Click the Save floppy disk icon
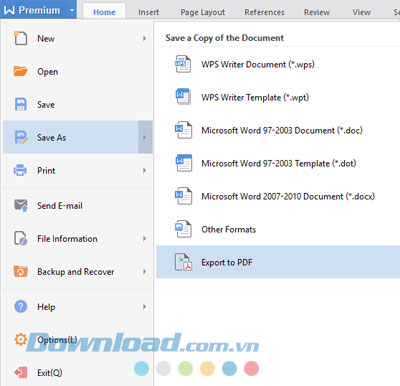Viewport: 400px width, 386px height. [20, 104]
